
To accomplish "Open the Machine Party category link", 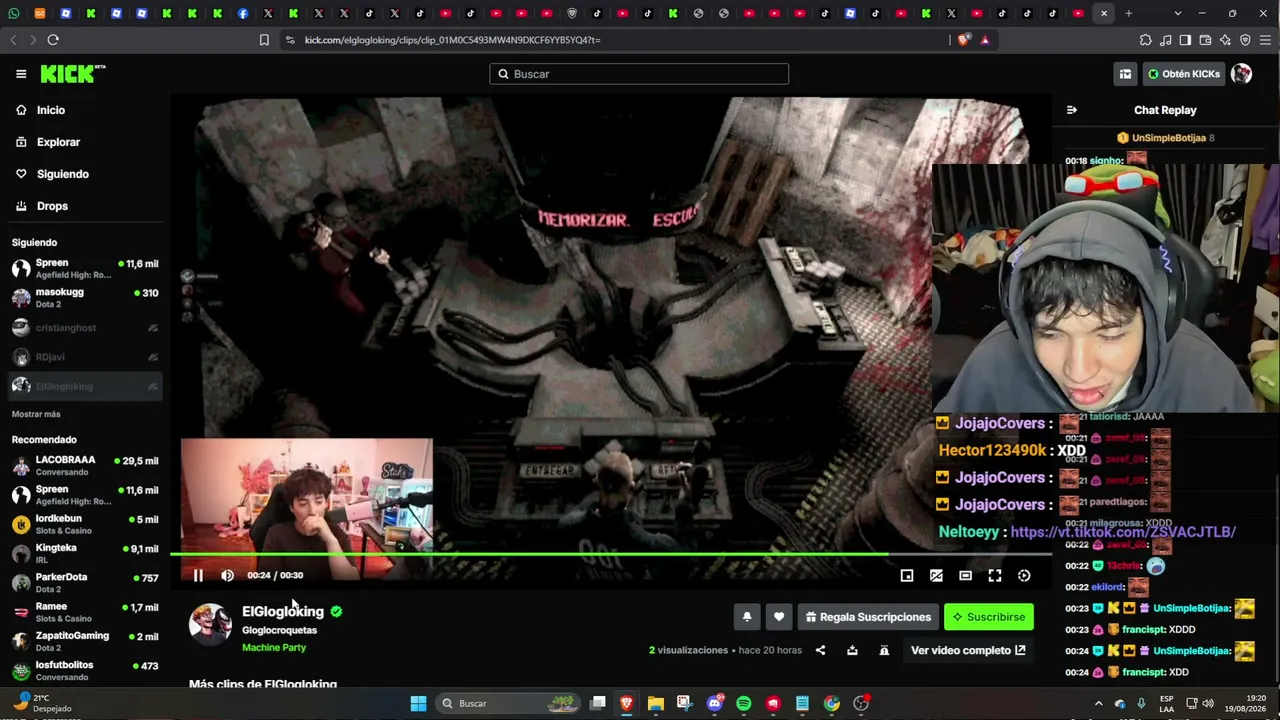I will (274, 648).
